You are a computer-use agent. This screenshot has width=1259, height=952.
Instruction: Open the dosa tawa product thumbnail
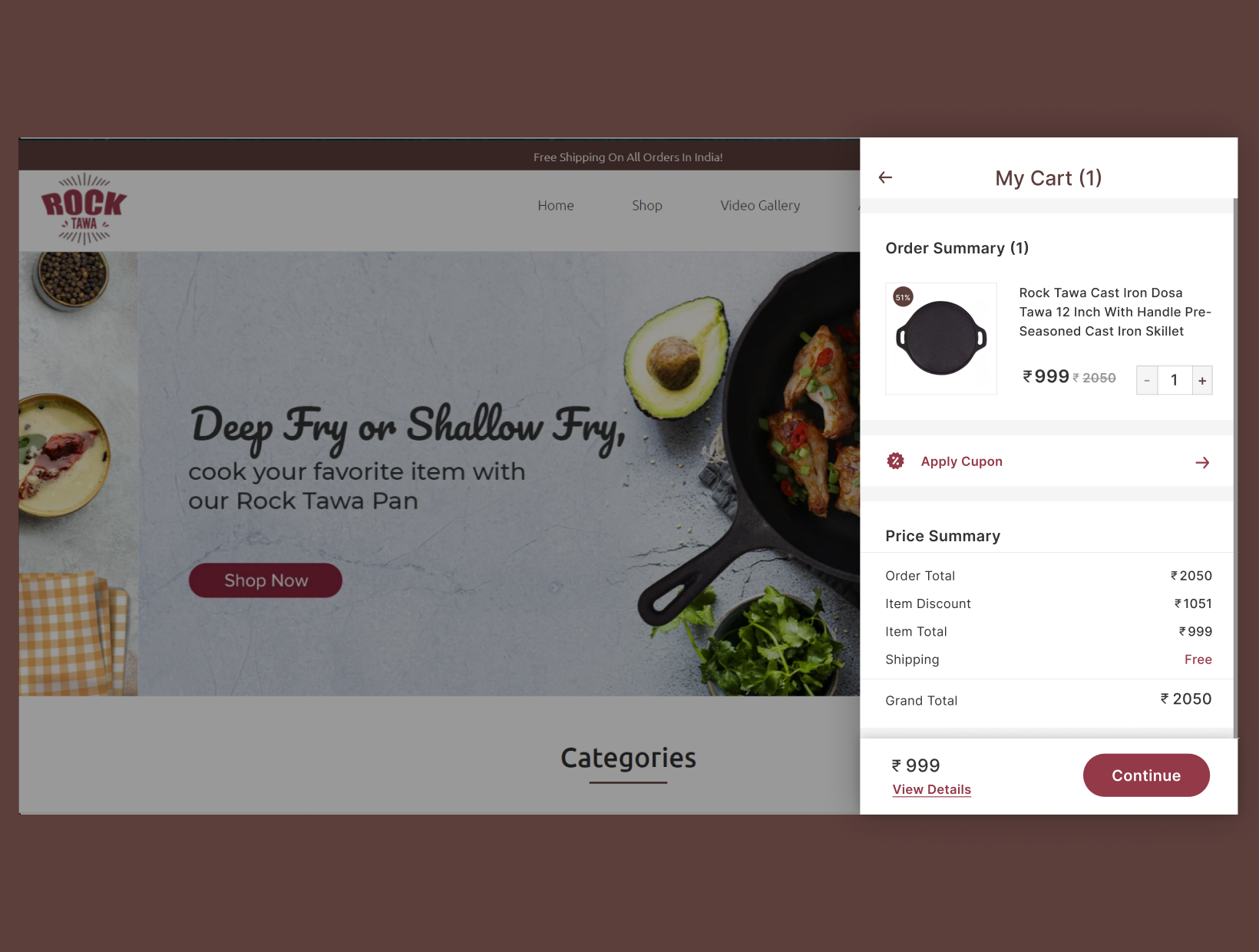tap(941, 339)
